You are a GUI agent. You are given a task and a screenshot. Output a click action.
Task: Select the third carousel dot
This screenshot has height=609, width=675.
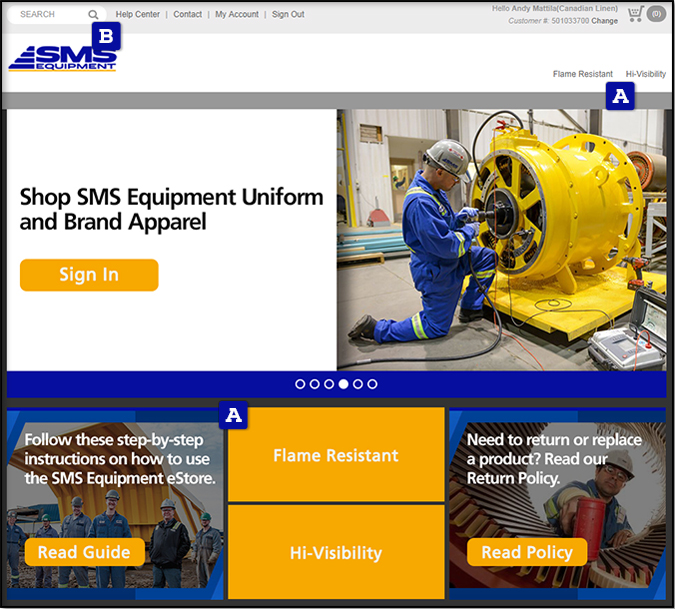tap(329, 384)
